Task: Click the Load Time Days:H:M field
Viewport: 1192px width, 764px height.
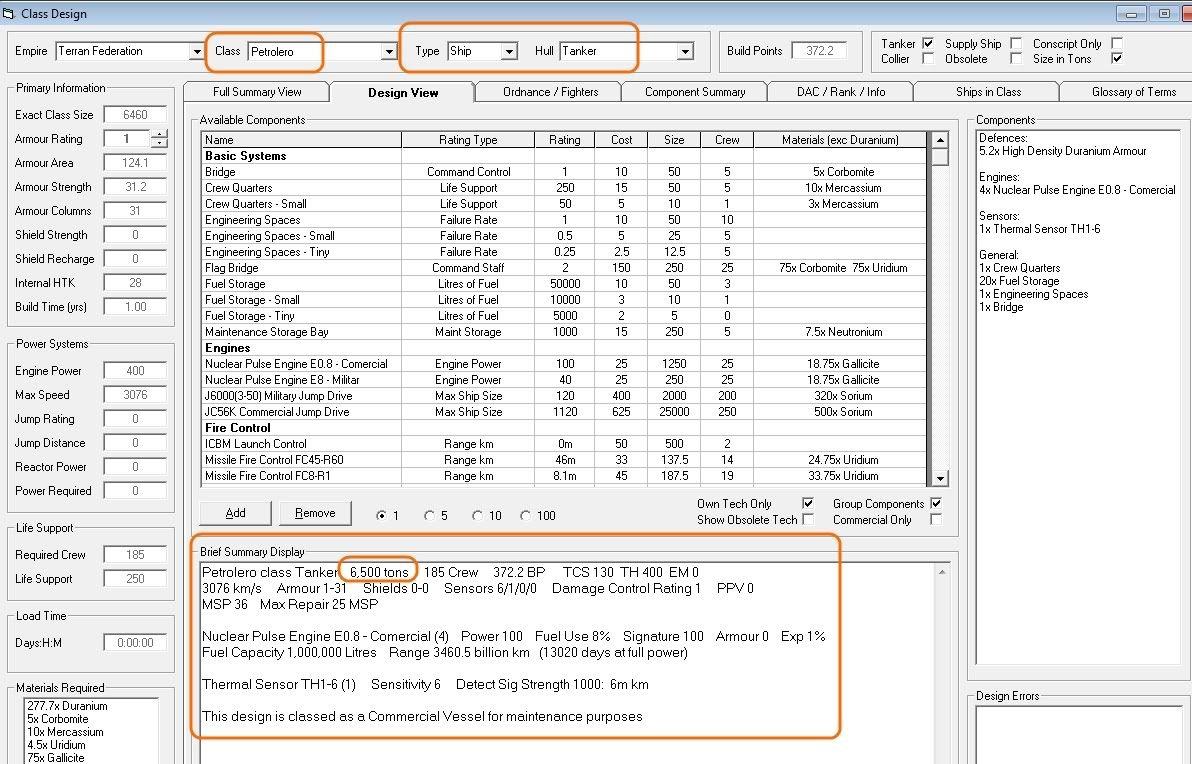Action: pyautogui.click(x=135, y=642)
